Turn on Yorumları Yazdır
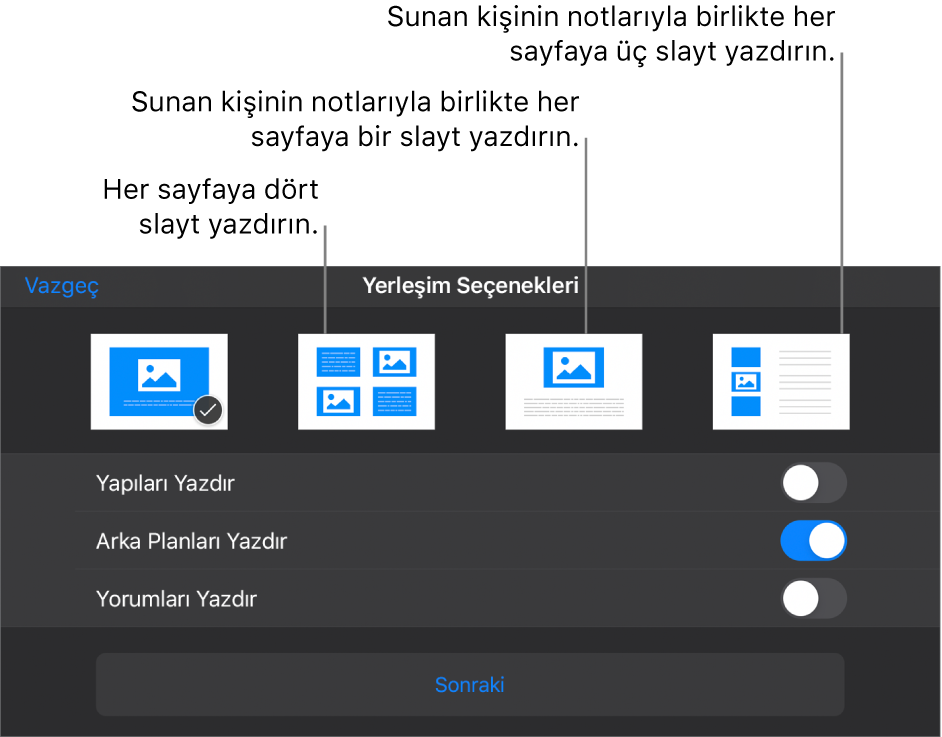Viewport: 942px width, 737px height. (x=813, y=598)
